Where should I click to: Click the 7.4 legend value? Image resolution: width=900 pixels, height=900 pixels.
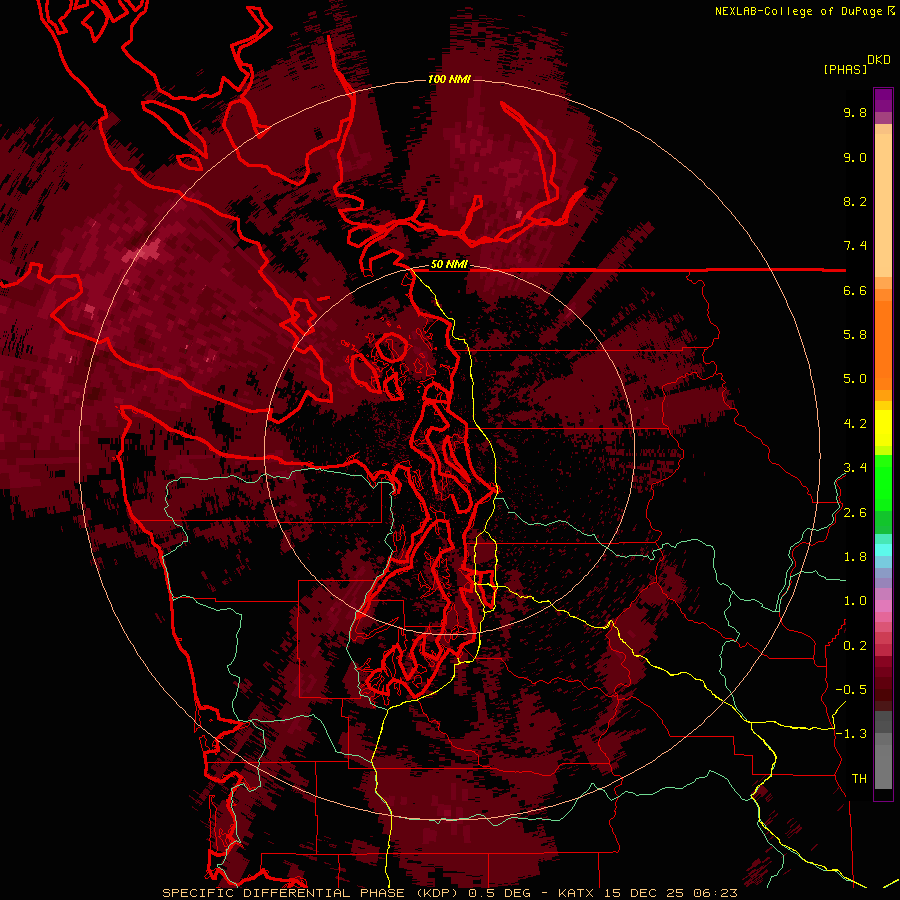pyautogui.click(x=855, y=246)
